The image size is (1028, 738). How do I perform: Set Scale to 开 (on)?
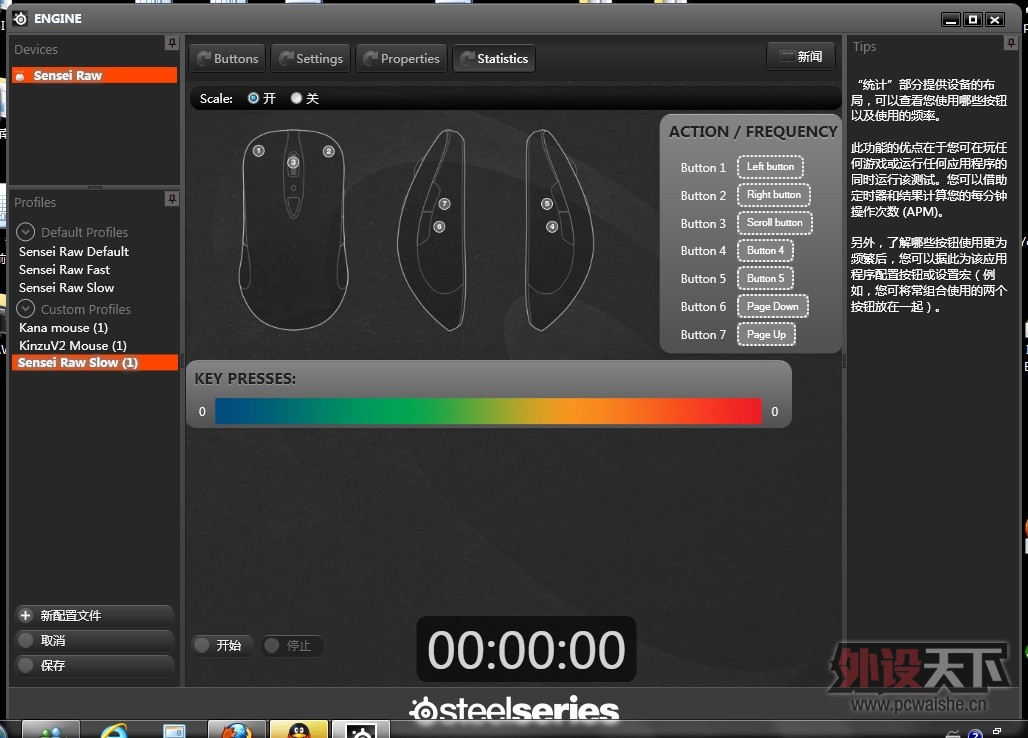[253, 98]
